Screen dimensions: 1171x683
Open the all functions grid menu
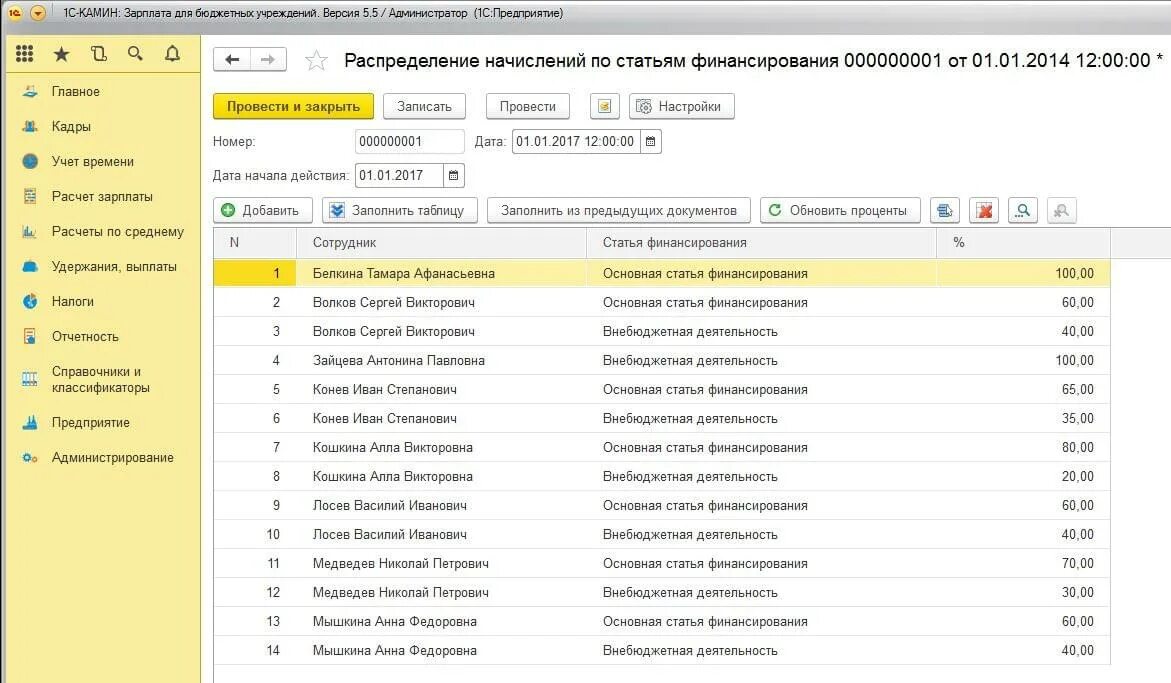click(23, 53)
